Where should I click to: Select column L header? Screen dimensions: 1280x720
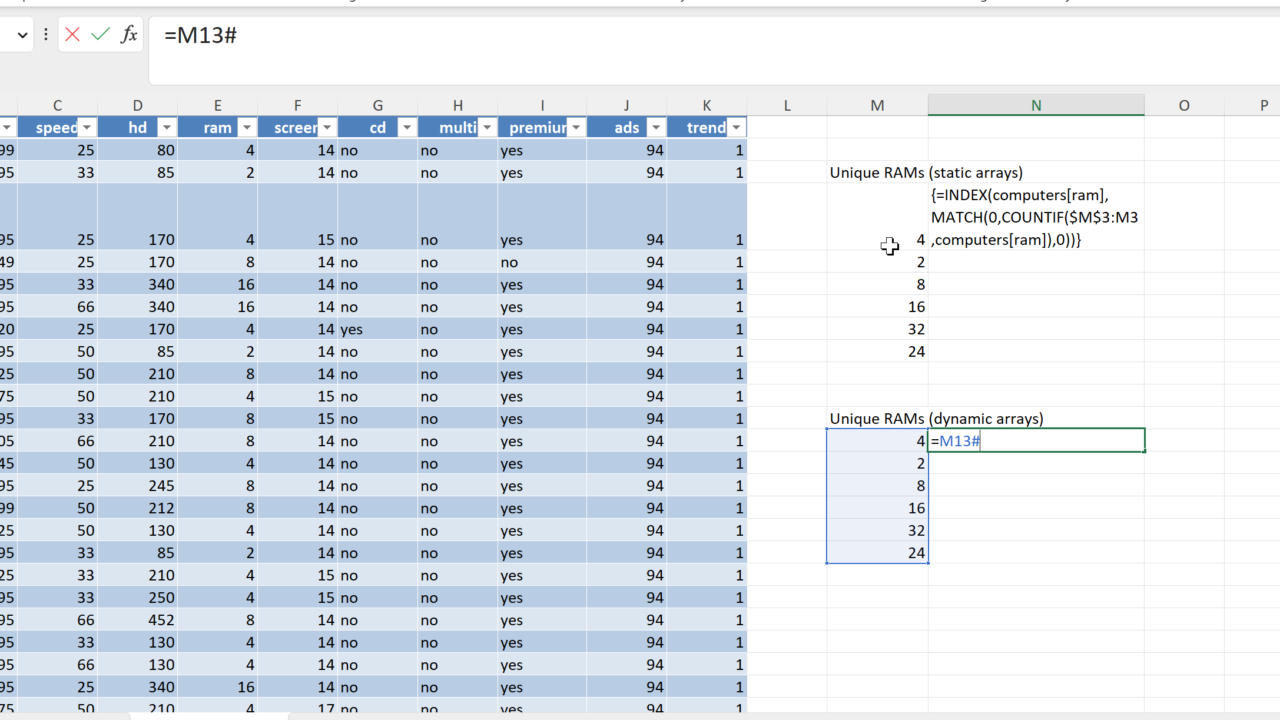point(787,105)
